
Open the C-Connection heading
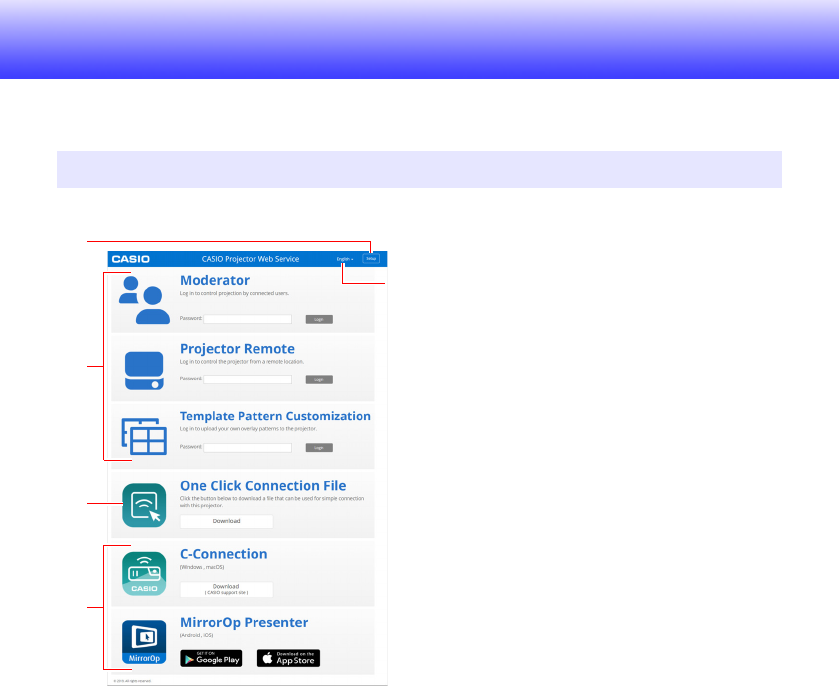[223, 554]
